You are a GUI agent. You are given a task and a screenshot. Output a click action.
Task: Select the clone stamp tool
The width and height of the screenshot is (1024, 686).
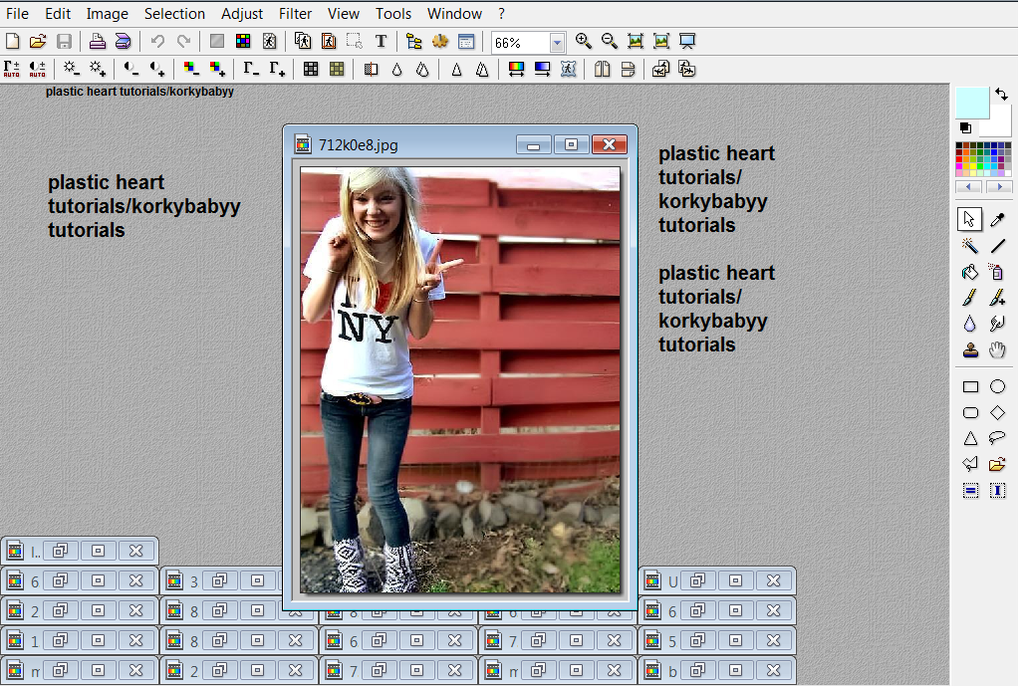coord(970,350)
